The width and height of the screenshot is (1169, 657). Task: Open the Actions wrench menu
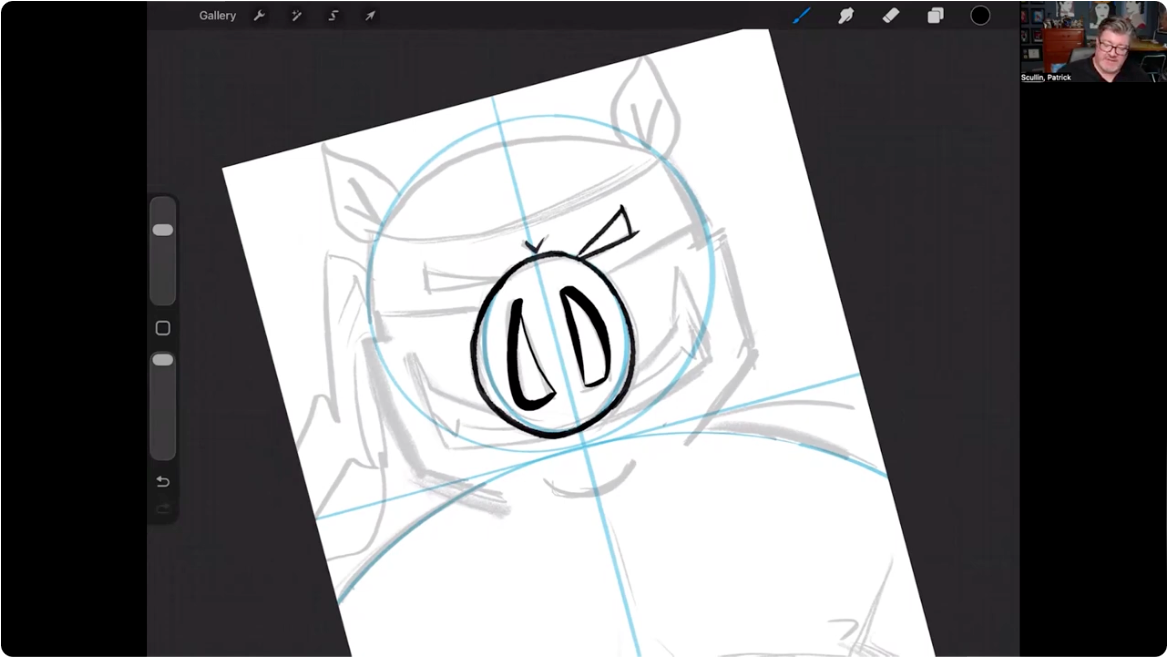click(259, 16)
